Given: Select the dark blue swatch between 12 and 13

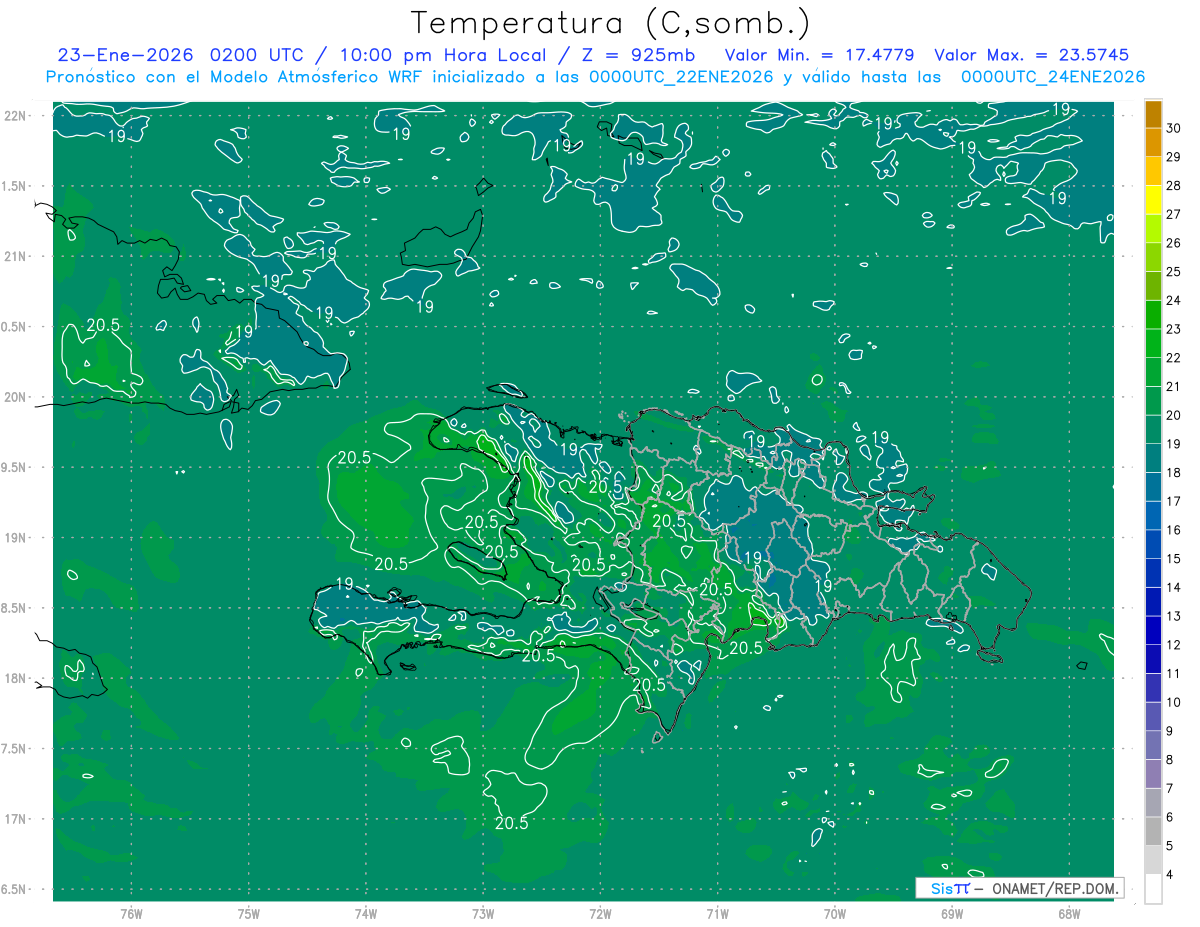Looking at the screenshot, I should [x=1153, y=631].
